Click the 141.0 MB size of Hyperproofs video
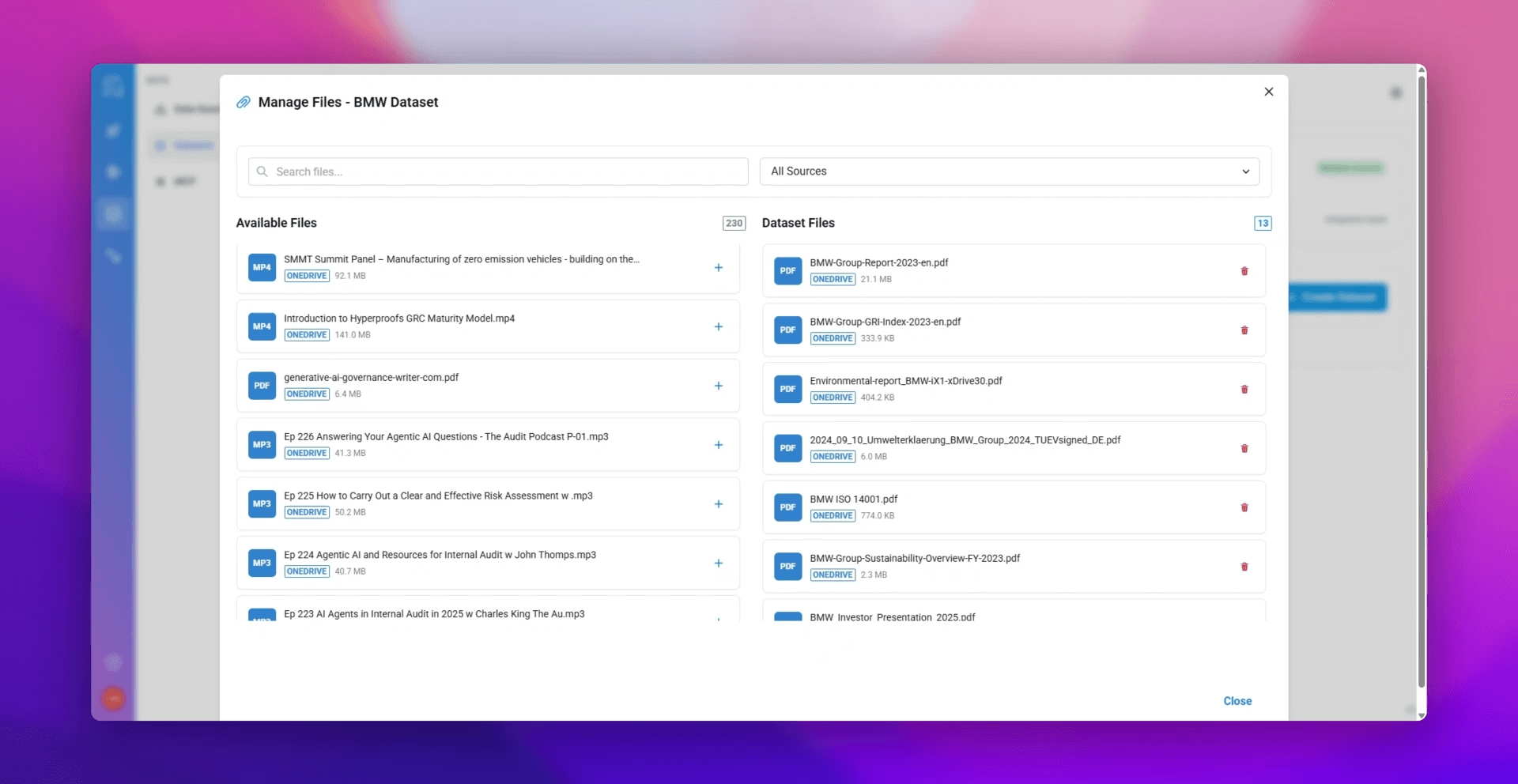The width and height of the screenshot is (1518, 784). click(x=353, y=335)
